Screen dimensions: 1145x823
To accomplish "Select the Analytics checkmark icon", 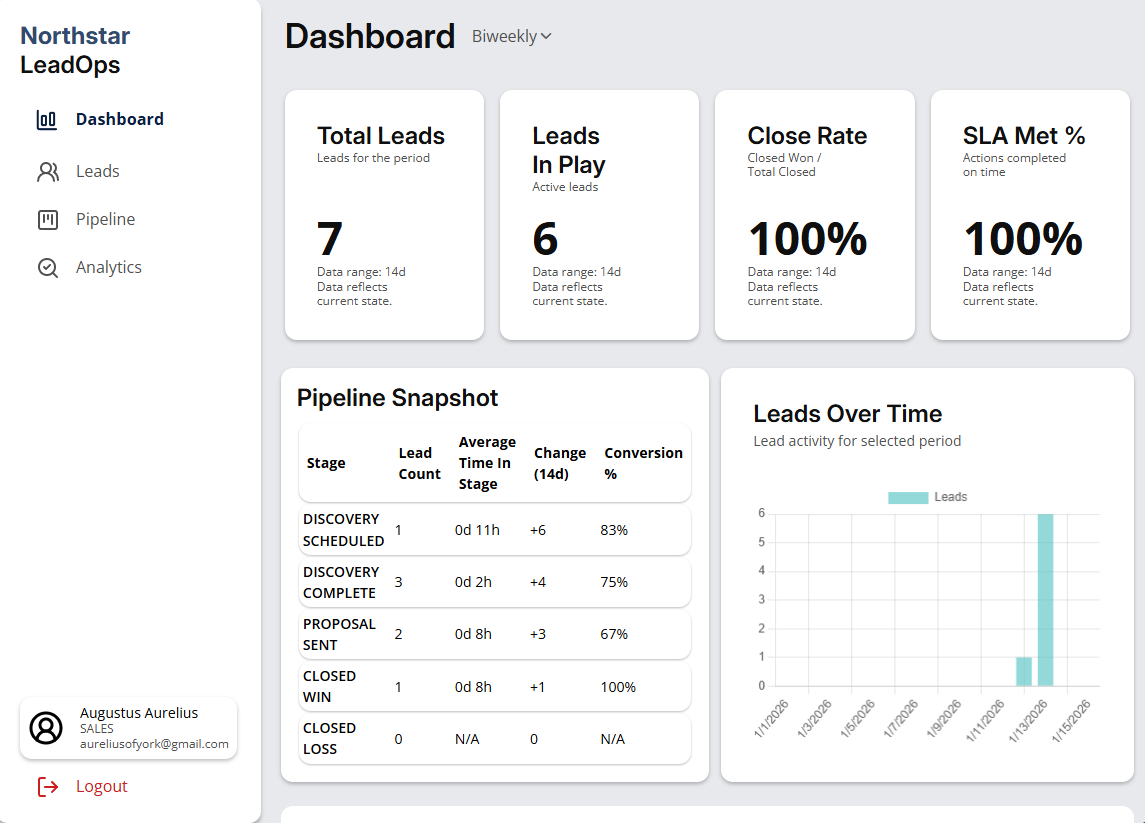I will [45, 266].
